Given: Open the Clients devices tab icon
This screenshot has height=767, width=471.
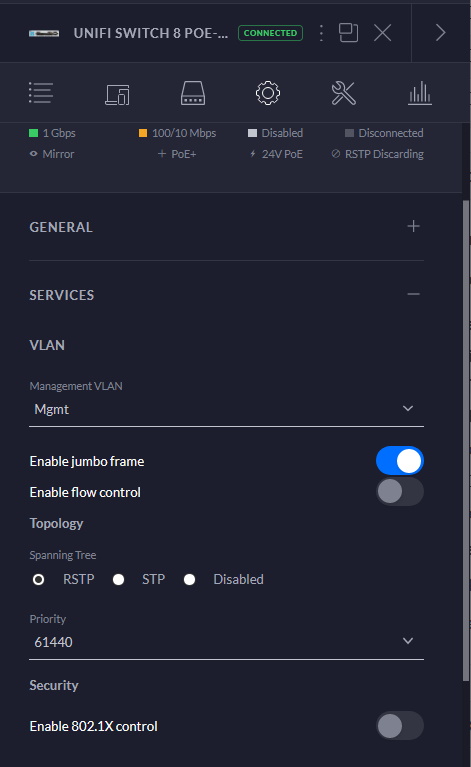Looking at the screenshot, I should (x=117, y=94).
